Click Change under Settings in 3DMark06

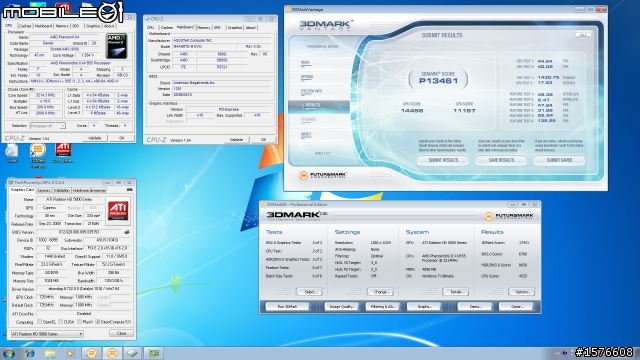[x=381, y=292]
